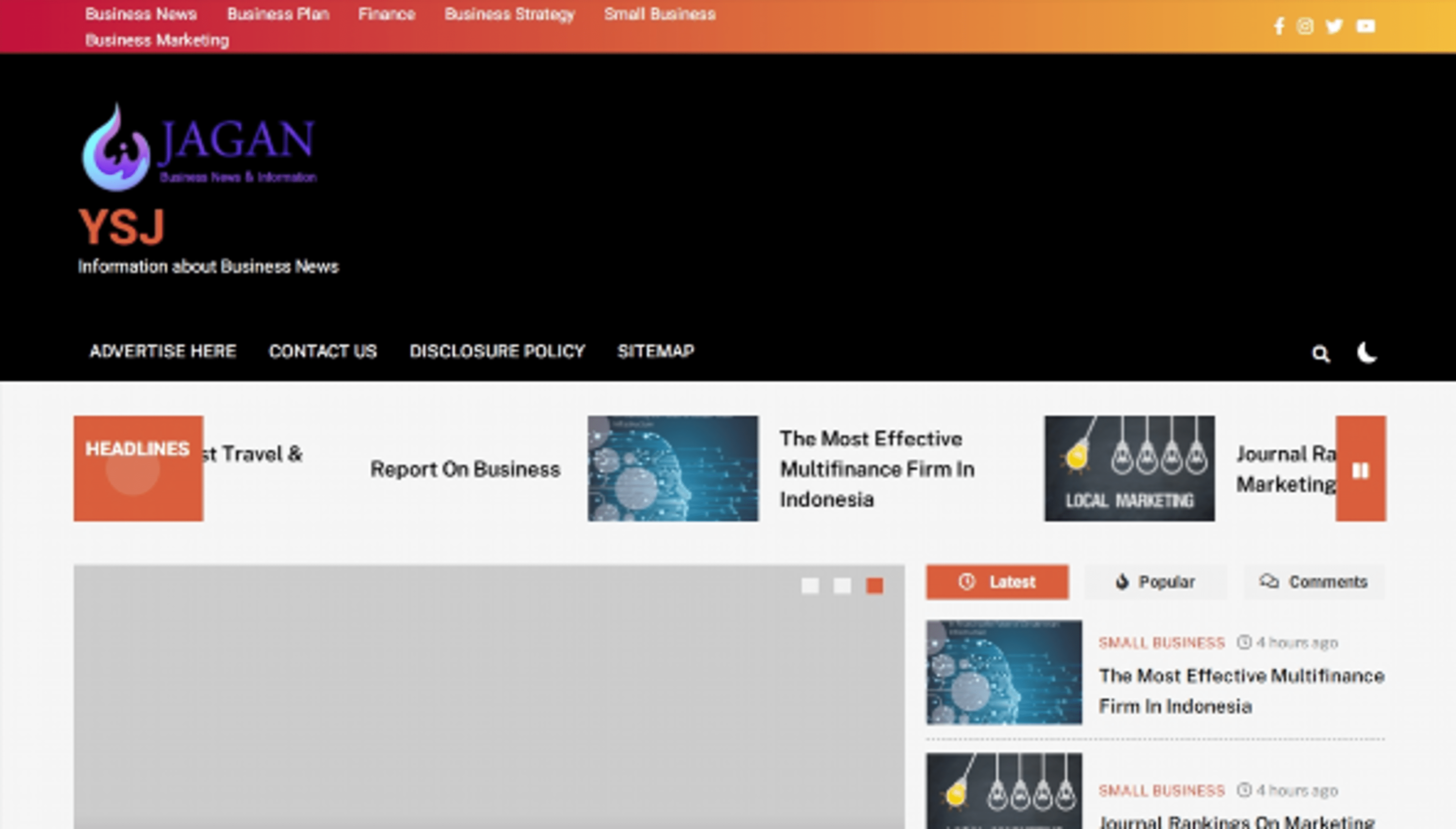Toggle dark mode moon icon

pyautogui.click(x=1366, y=353)
